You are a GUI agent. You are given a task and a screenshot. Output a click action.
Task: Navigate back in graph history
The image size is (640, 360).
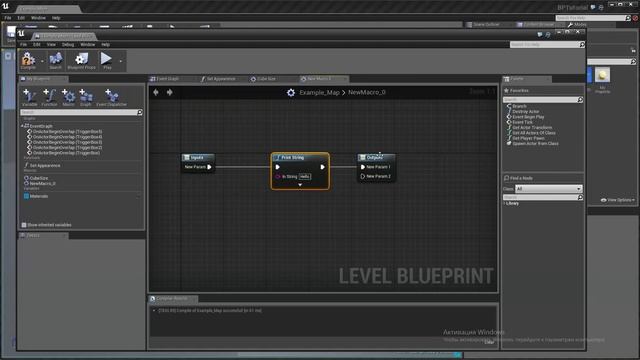[x=156, y=92]
